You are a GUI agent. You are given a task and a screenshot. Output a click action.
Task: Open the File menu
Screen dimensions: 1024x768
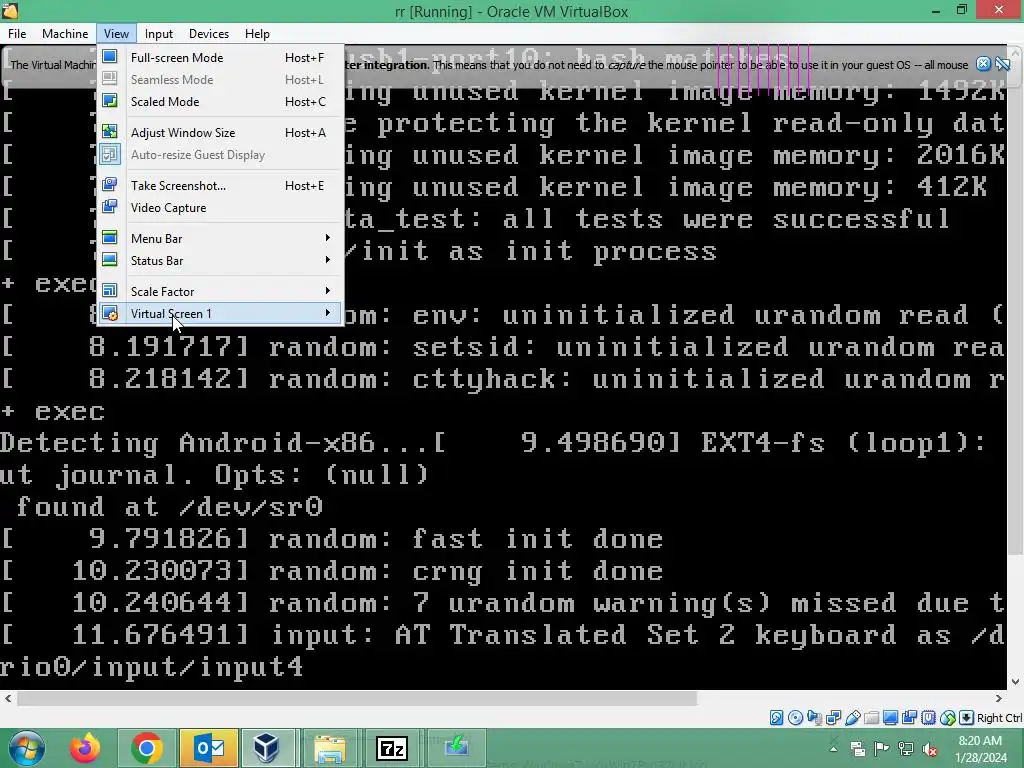(17, 34)
